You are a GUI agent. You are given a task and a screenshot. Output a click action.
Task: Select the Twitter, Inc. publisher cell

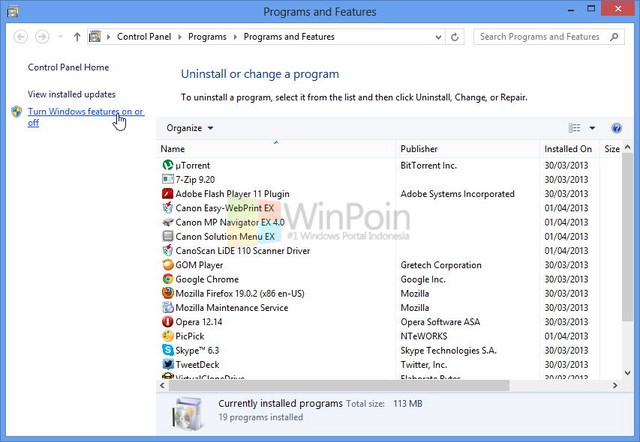pyautogui.click(x=424, y=364)
